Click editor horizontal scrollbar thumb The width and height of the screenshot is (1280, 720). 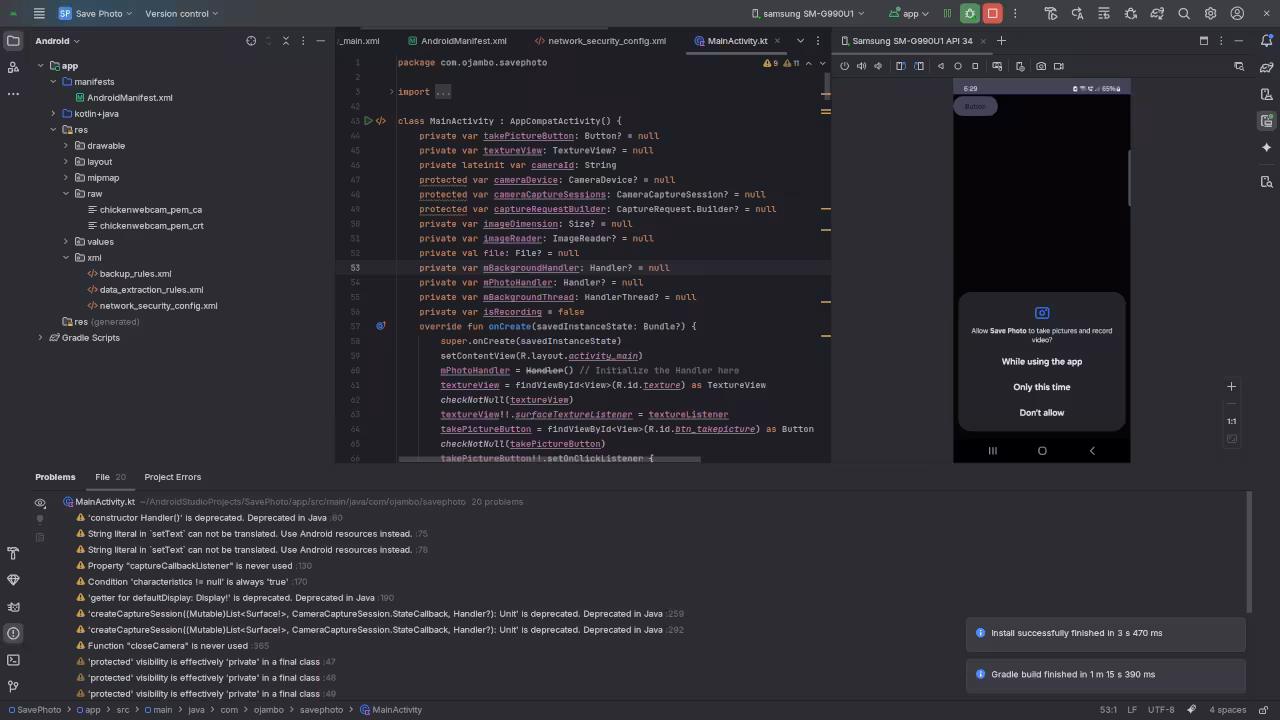550,459
